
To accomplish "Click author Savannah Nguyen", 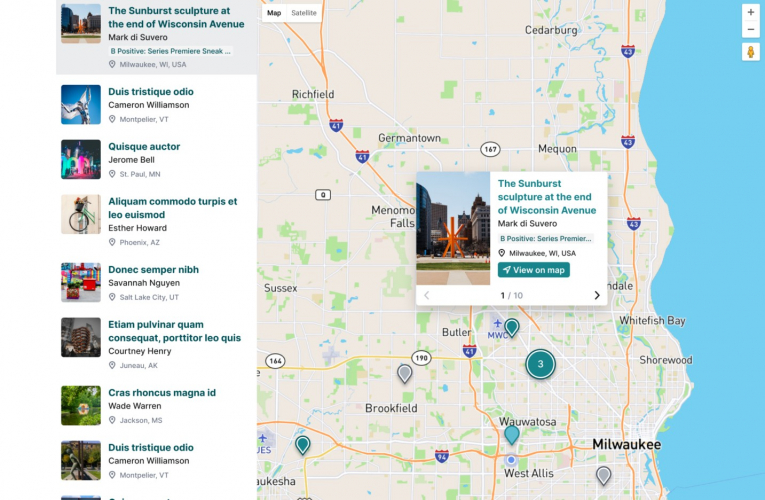I will [x=144, y=282].
